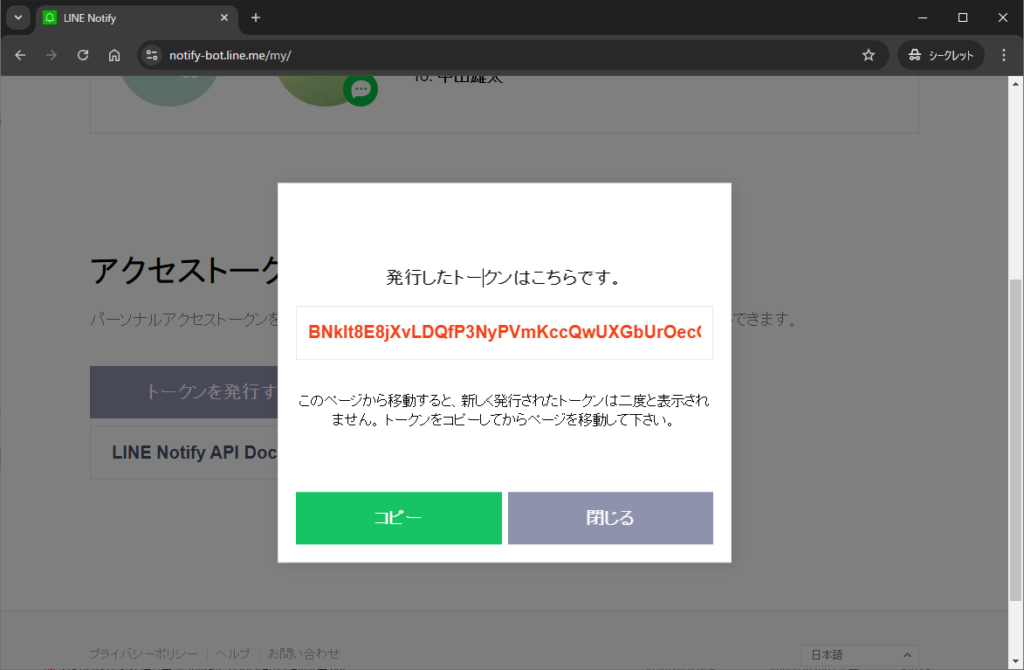Click the browser back arrow
This screenshot has height=670, width=1024.
pyautogui.click(x=20, y=55)
